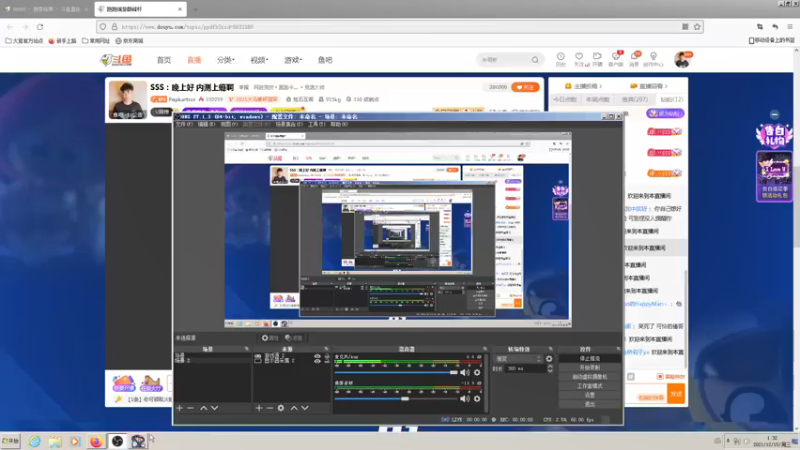Add a new scene in OBS
Viewport: 800px width, 450px height.
(180, 408)
